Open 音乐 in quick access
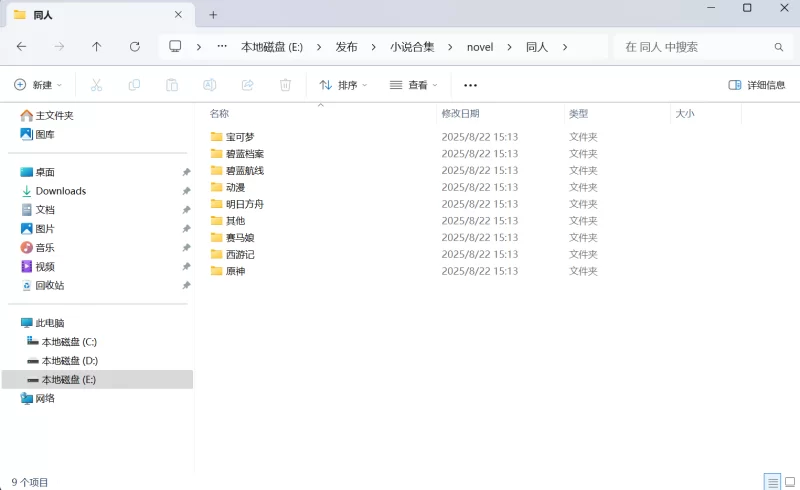800x490 pixels. point(37,248)
